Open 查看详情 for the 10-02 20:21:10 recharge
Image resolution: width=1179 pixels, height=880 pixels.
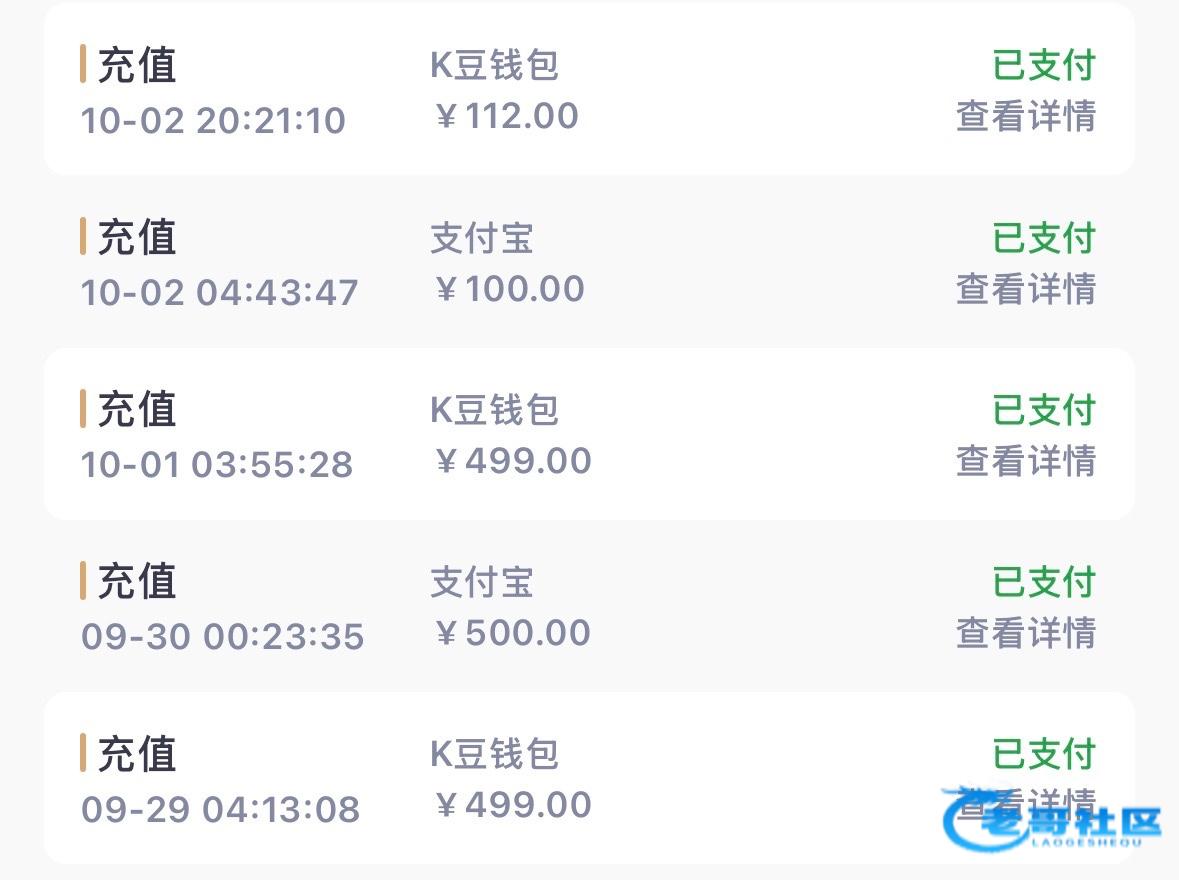tap(1025, 116)
